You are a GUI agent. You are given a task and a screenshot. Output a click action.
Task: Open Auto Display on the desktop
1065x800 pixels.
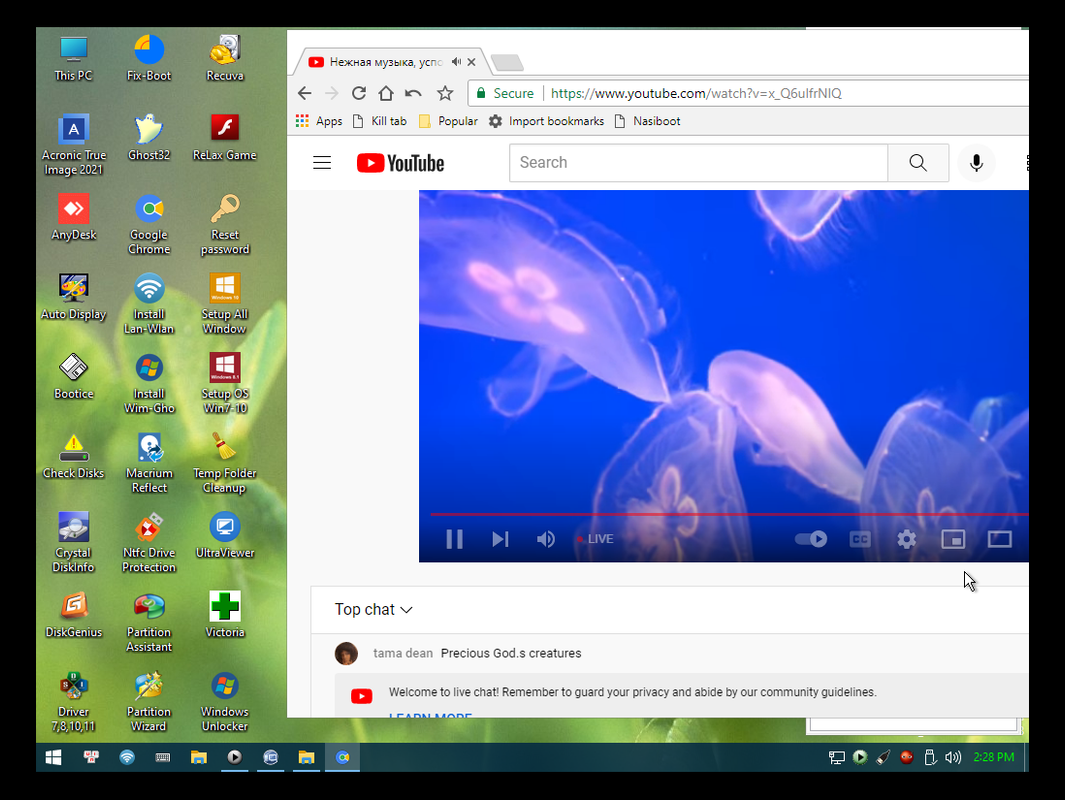[x=73, y=297]
